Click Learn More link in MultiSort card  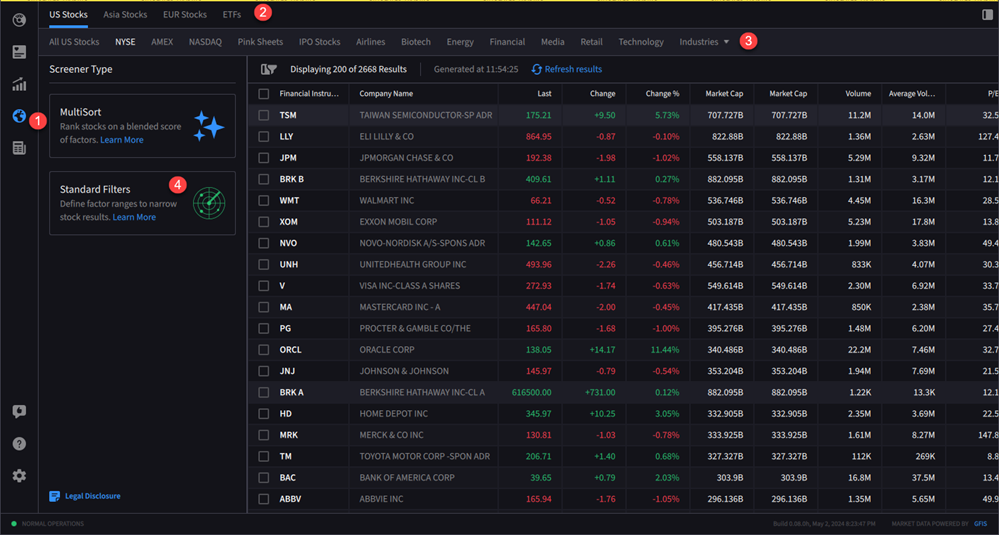(x=122, y=140)
